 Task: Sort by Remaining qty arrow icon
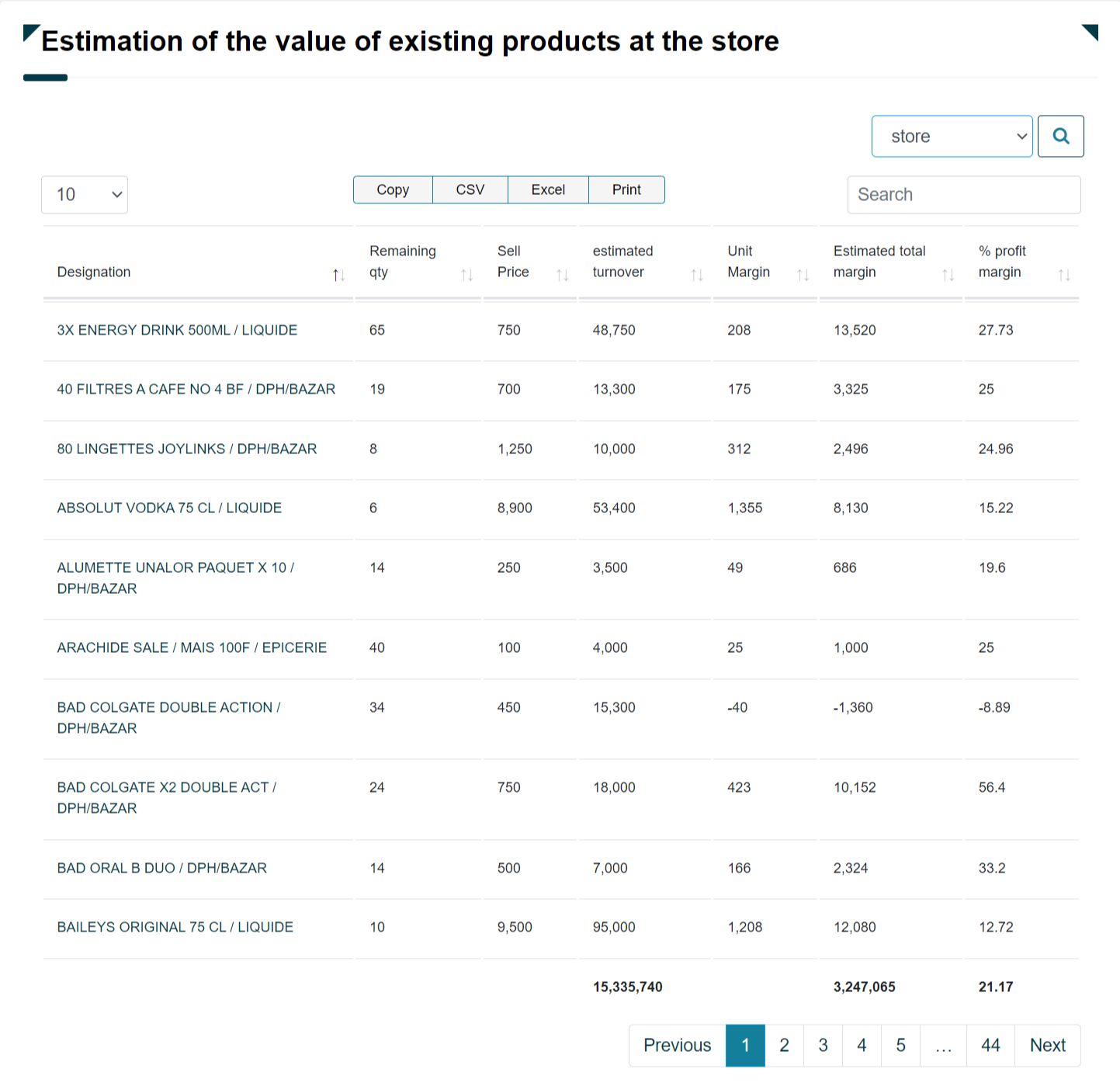pos(466,275)
